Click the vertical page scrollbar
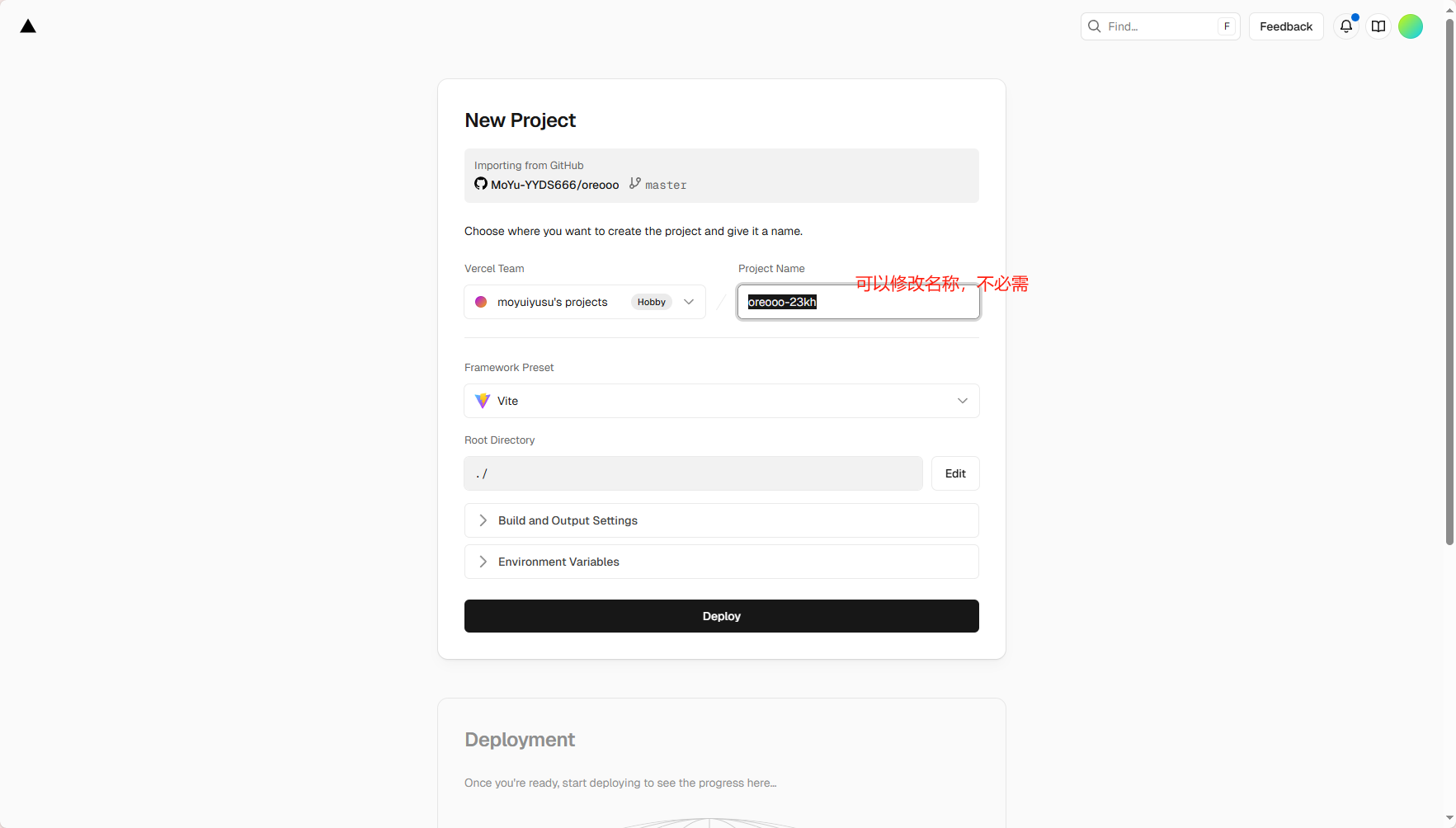This screenshot has height=828, width=1456. click(x=1449, y=280)
